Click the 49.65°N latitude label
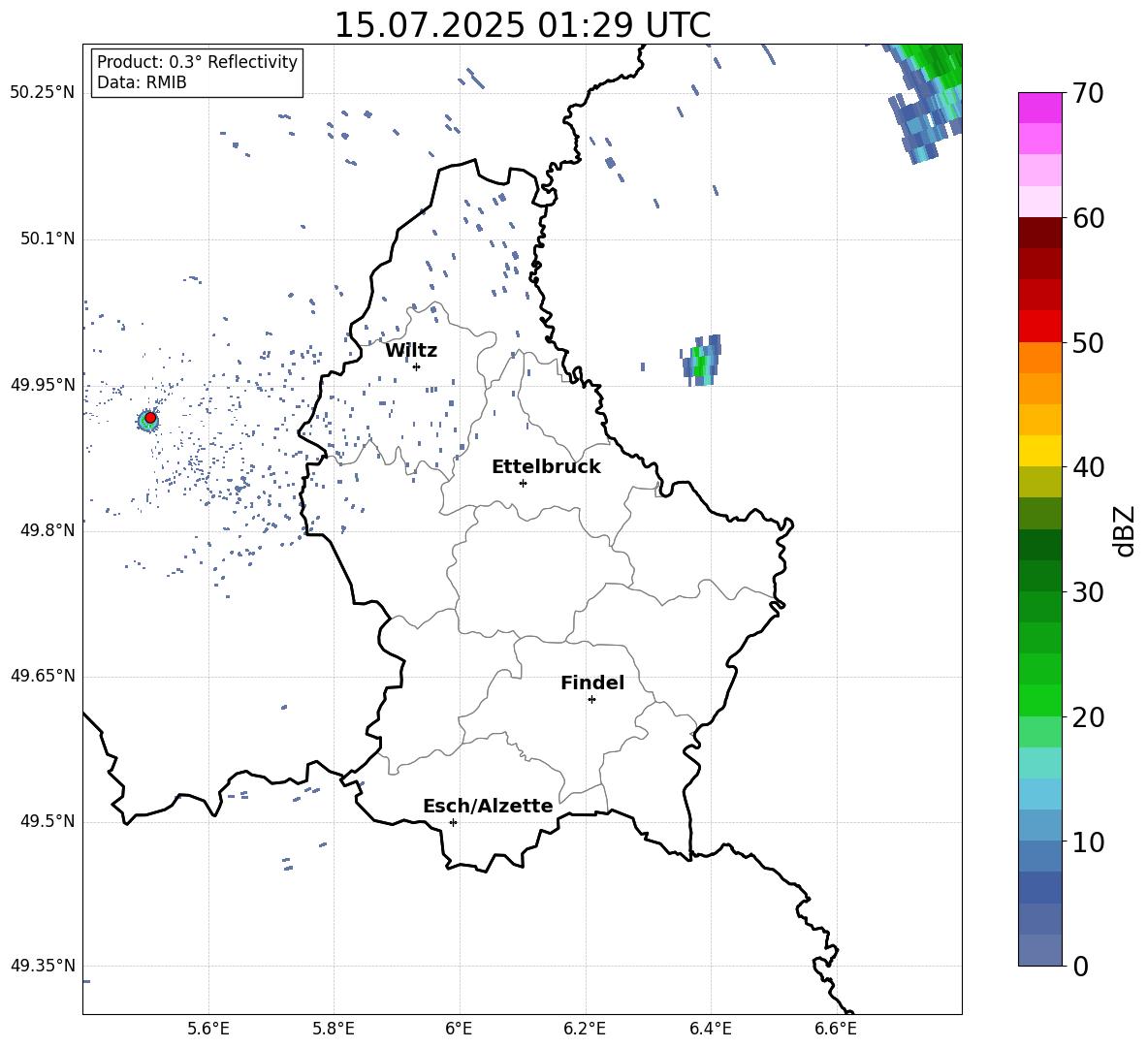1148x1048 pixels. tap(43, 676)
